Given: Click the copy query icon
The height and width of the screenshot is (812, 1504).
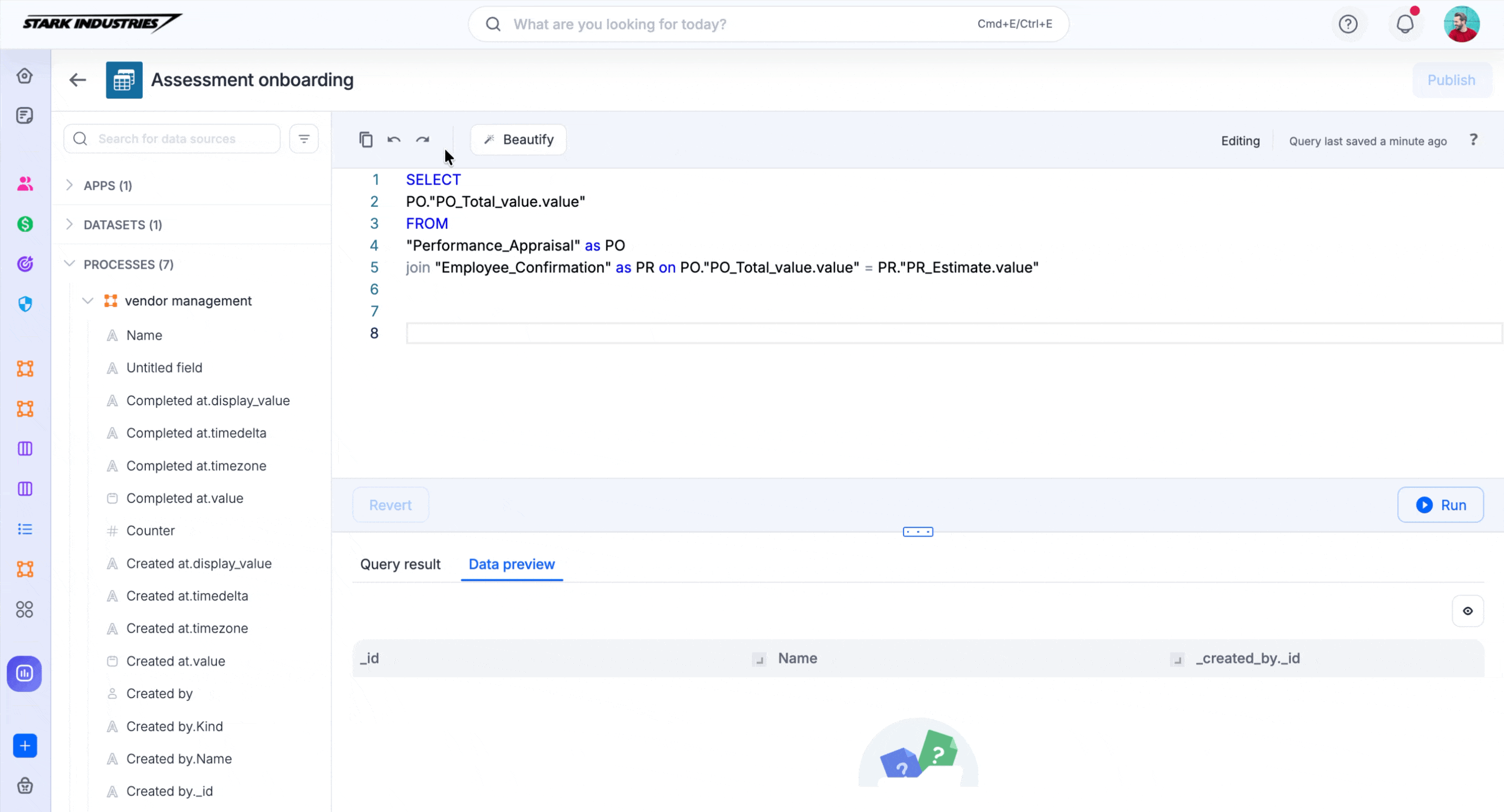Looking at the screenshot, I should click(x=365, y=140).
